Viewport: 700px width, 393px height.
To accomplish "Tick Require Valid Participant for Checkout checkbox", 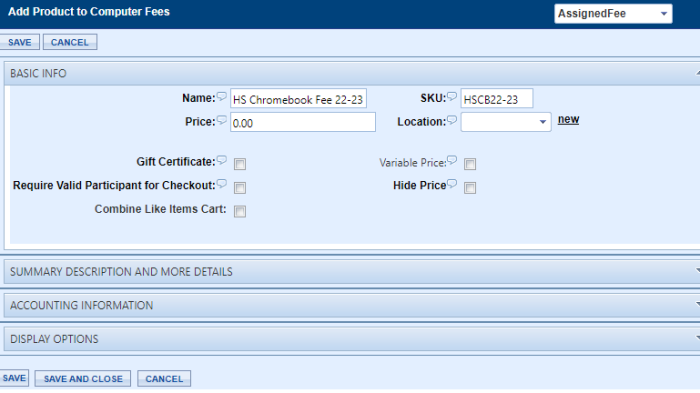I will [240, 188].
